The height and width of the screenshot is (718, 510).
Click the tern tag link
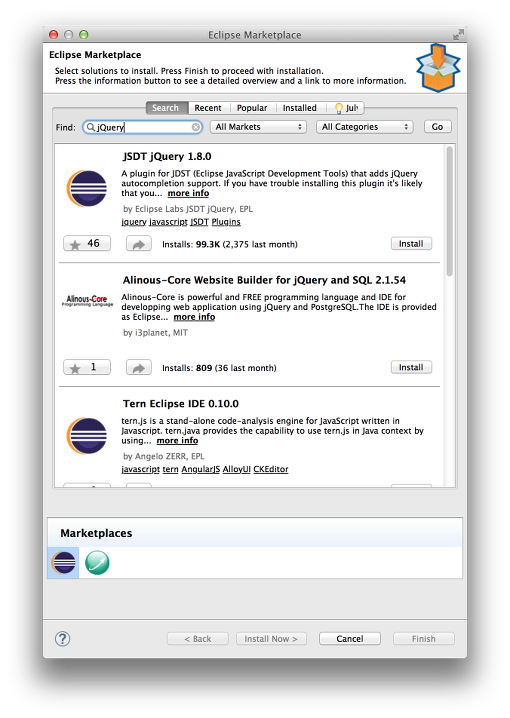[x=170, y=469]
